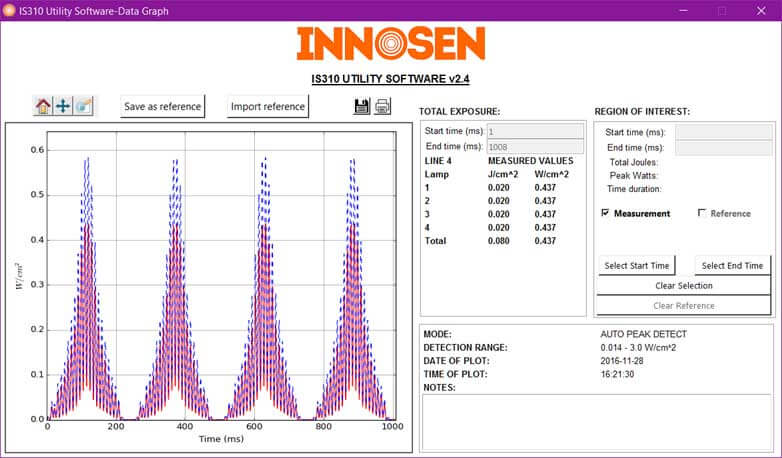
Task: Click Clear Selection button
Action: tap(684, 285)
